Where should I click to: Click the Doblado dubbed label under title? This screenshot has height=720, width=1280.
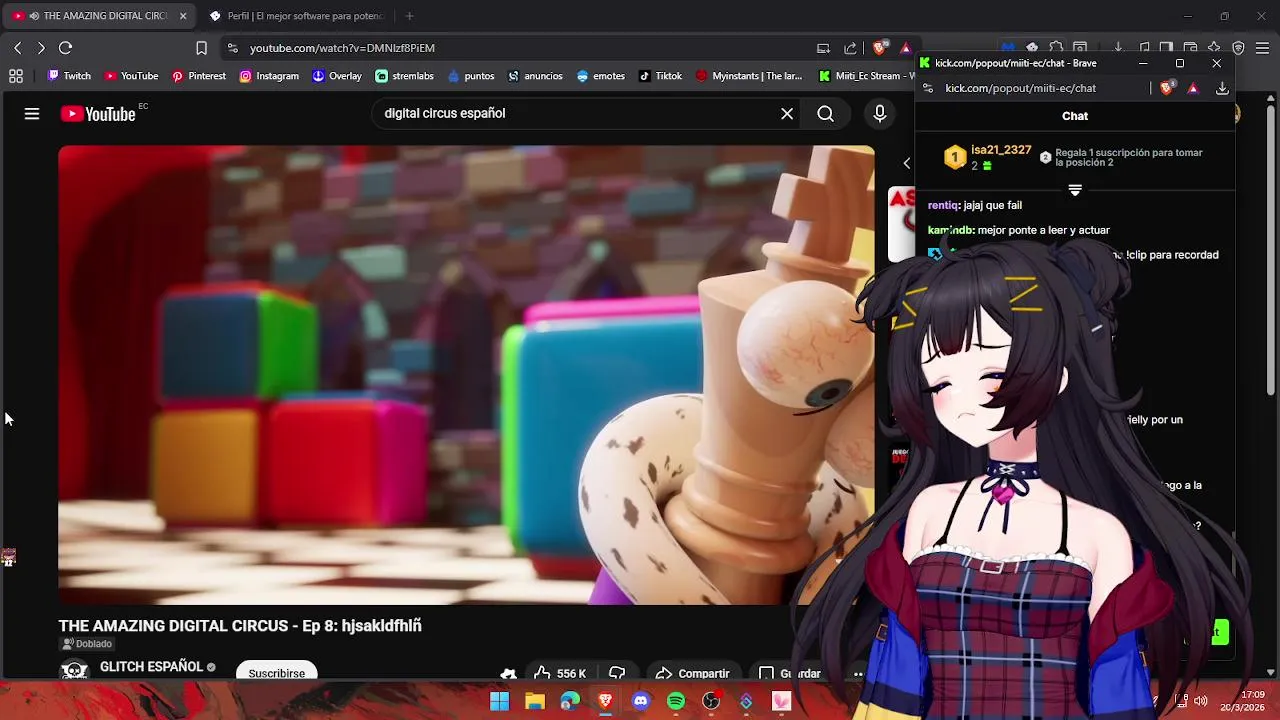(87, 644)
